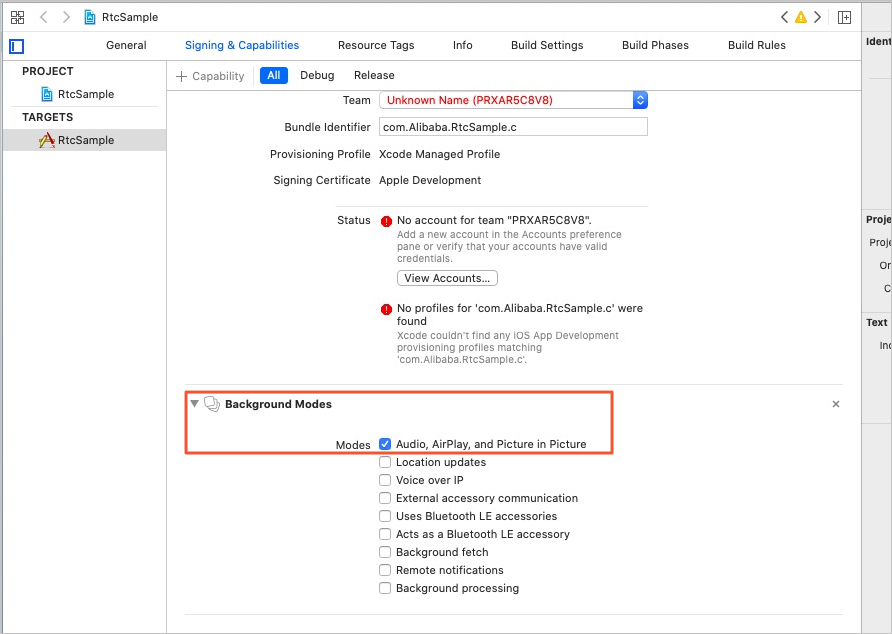Image resolution: width=892 pixels, height=634 pixels.
Task: Open the related items grid menu
Action: (x=18, y=17)
